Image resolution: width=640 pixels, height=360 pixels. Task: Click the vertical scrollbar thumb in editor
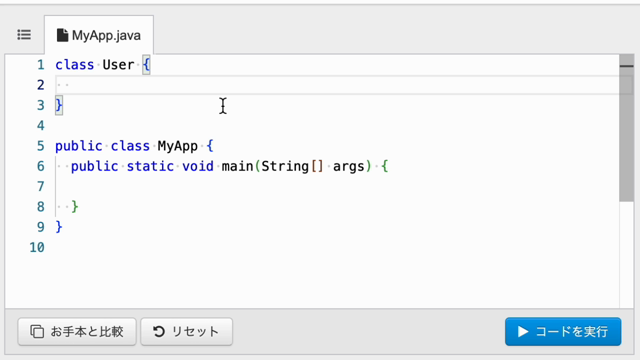click(626, 129)
